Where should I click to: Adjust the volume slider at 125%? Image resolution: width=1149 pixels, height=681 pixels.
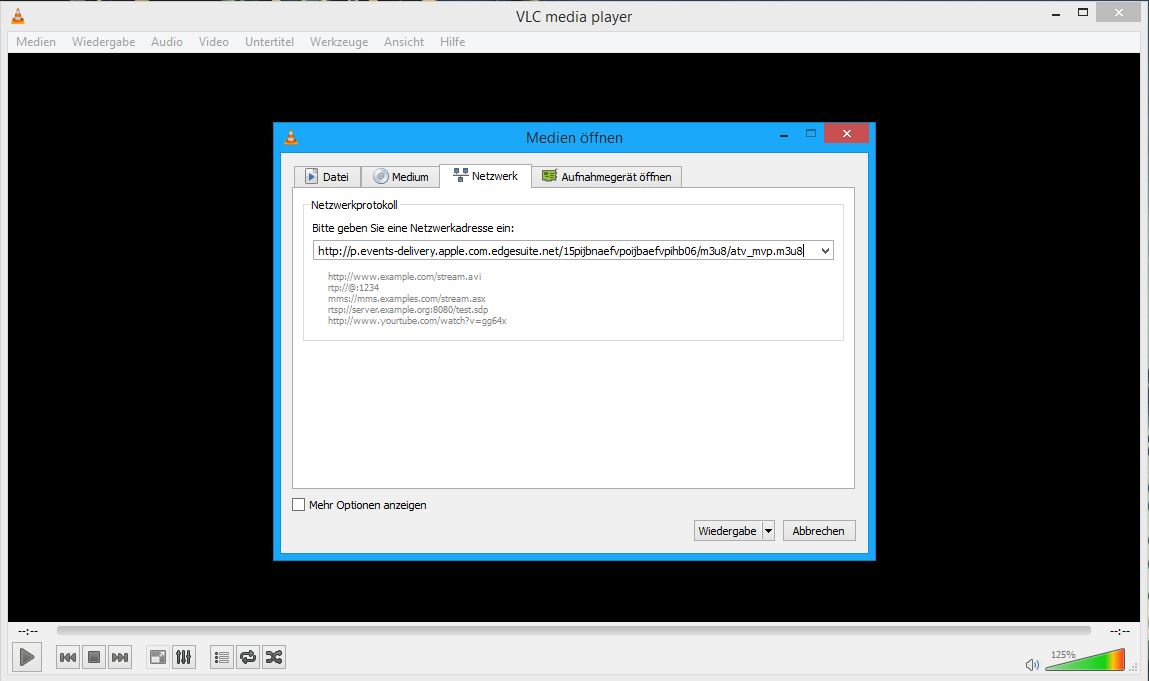pos(1085,660)
